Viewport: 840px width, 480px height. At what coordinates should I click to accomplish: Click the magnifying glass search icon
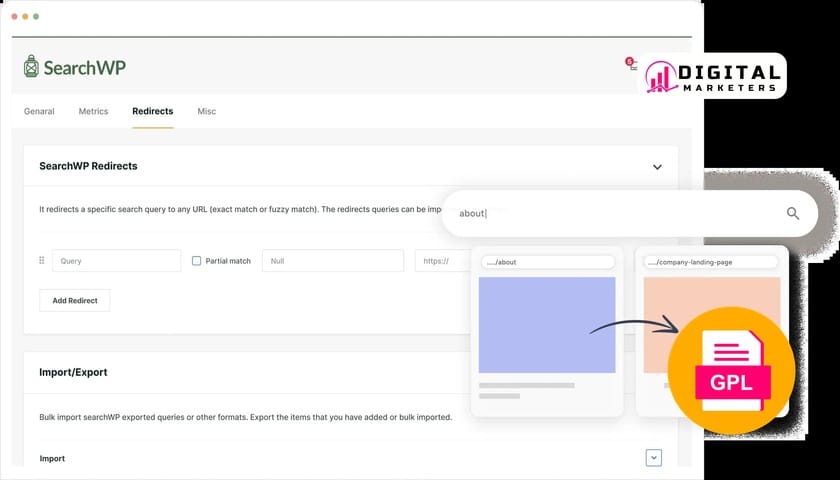click(x=793, y=213)
